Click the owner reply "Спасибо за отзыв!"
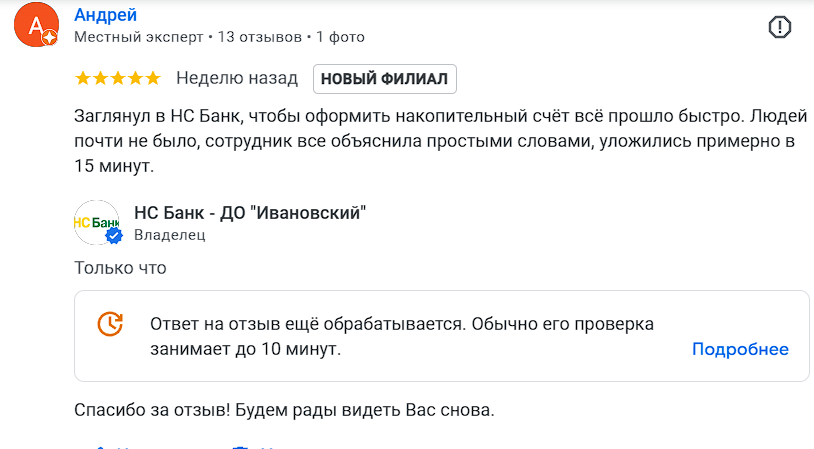 285,410
